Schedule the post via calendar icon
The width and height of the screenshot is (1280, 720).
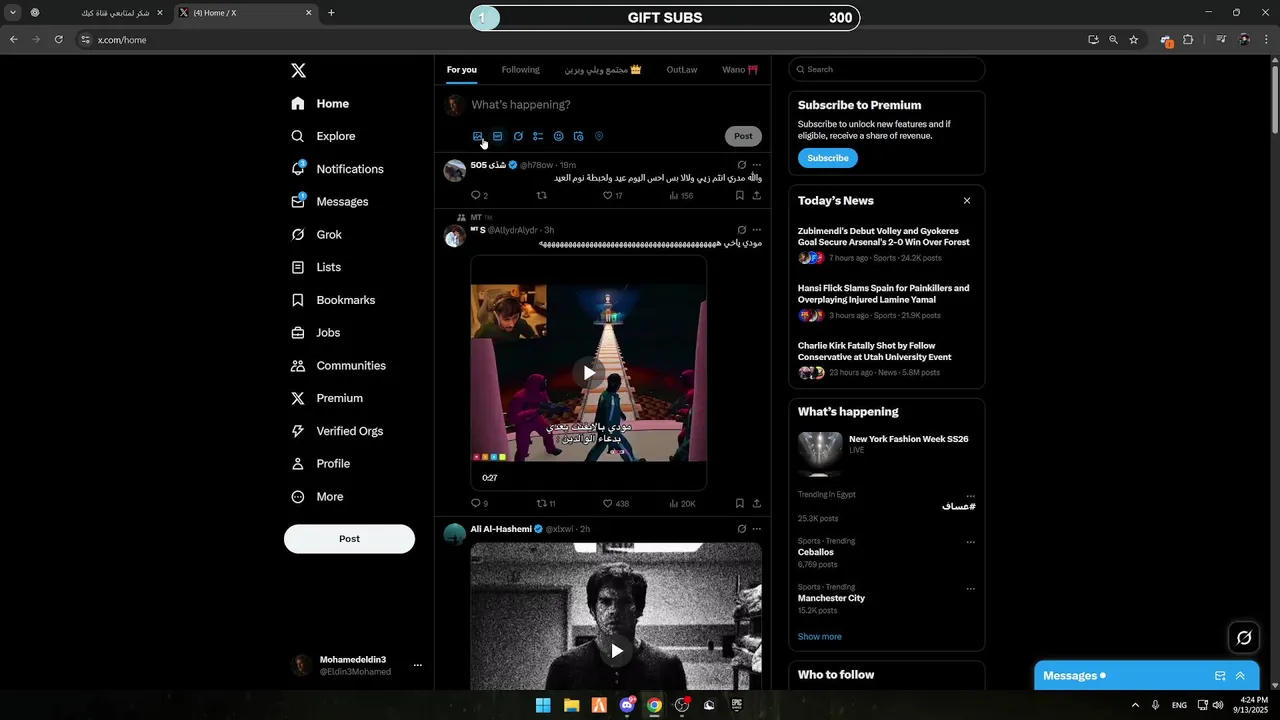point(578,136)
